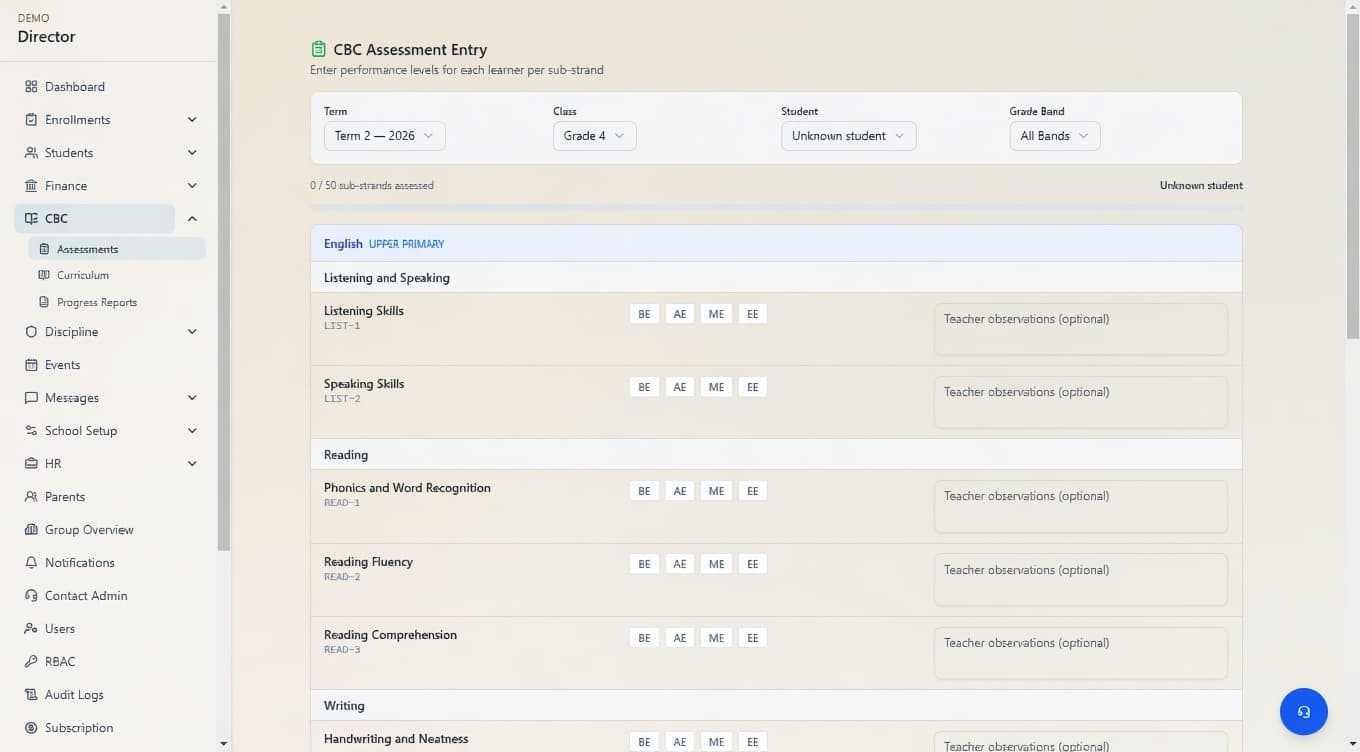Click Teacher observations field for Reading Fluency
Image resolution: width=1360 pixels, height=752 pixels.
(x=1081, y=580)
